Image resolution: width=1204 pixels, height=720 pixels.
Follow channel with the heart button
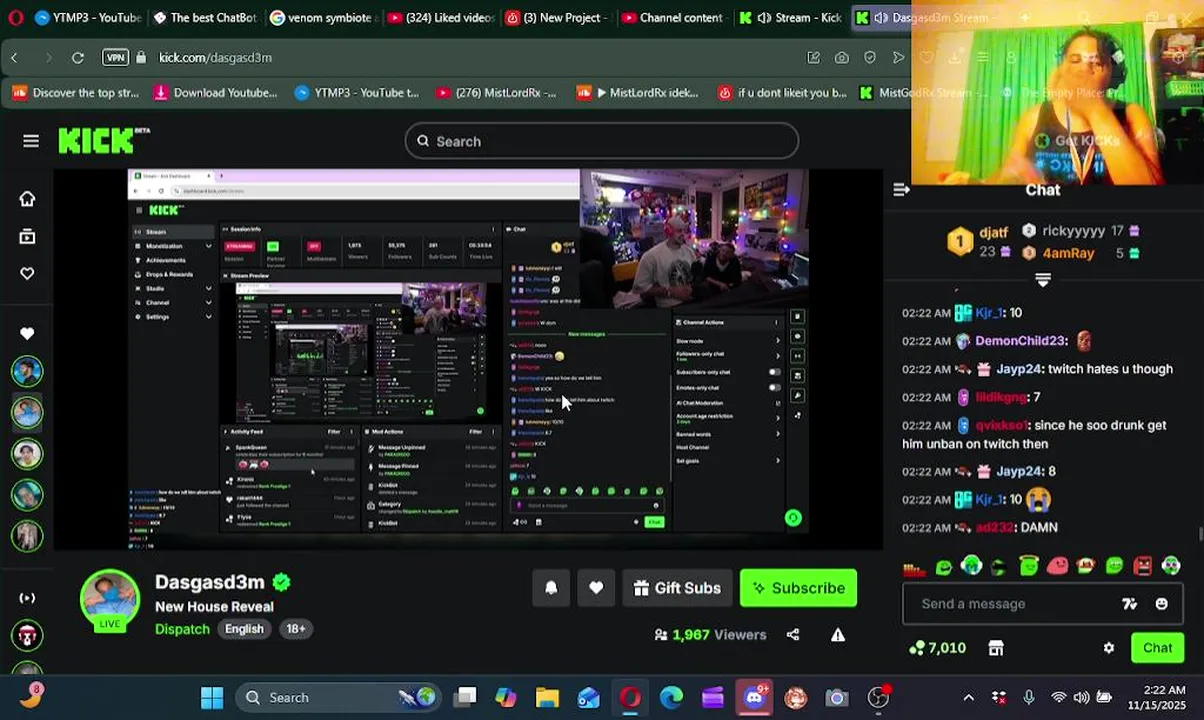coord(596,588)
